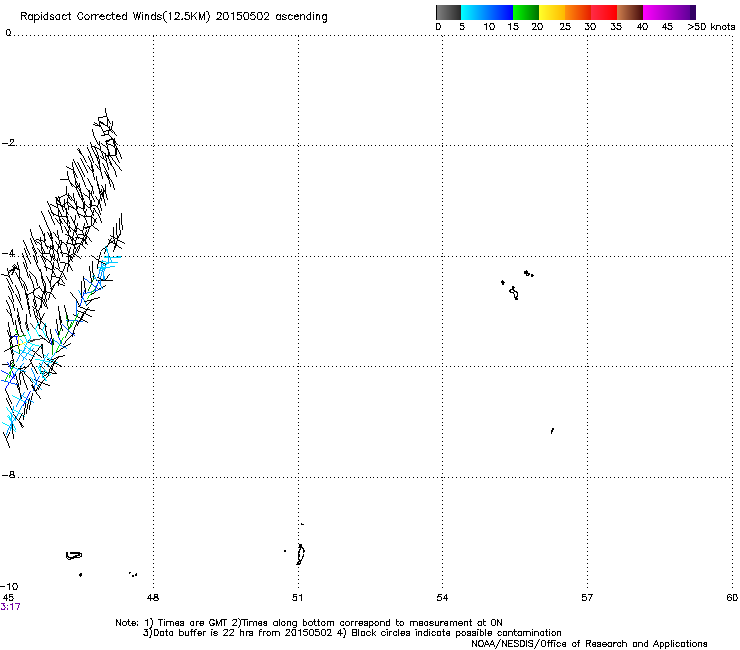Screen dimensions: 740x650
Task: Select the orange 25-30 knots legend band
Action: [578, 12]
